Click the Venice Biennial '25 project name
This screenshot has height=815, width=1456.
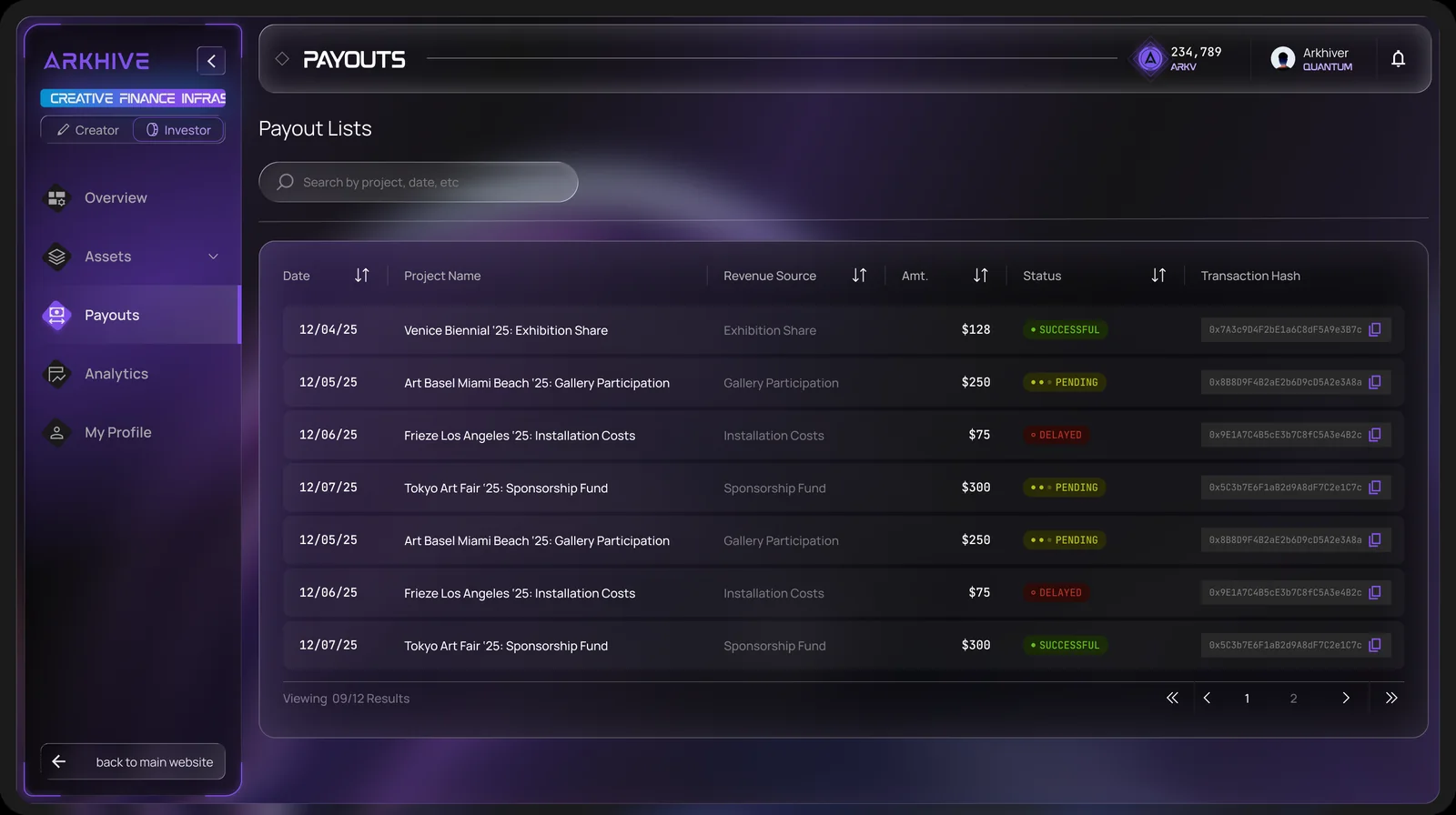[506, 330]
